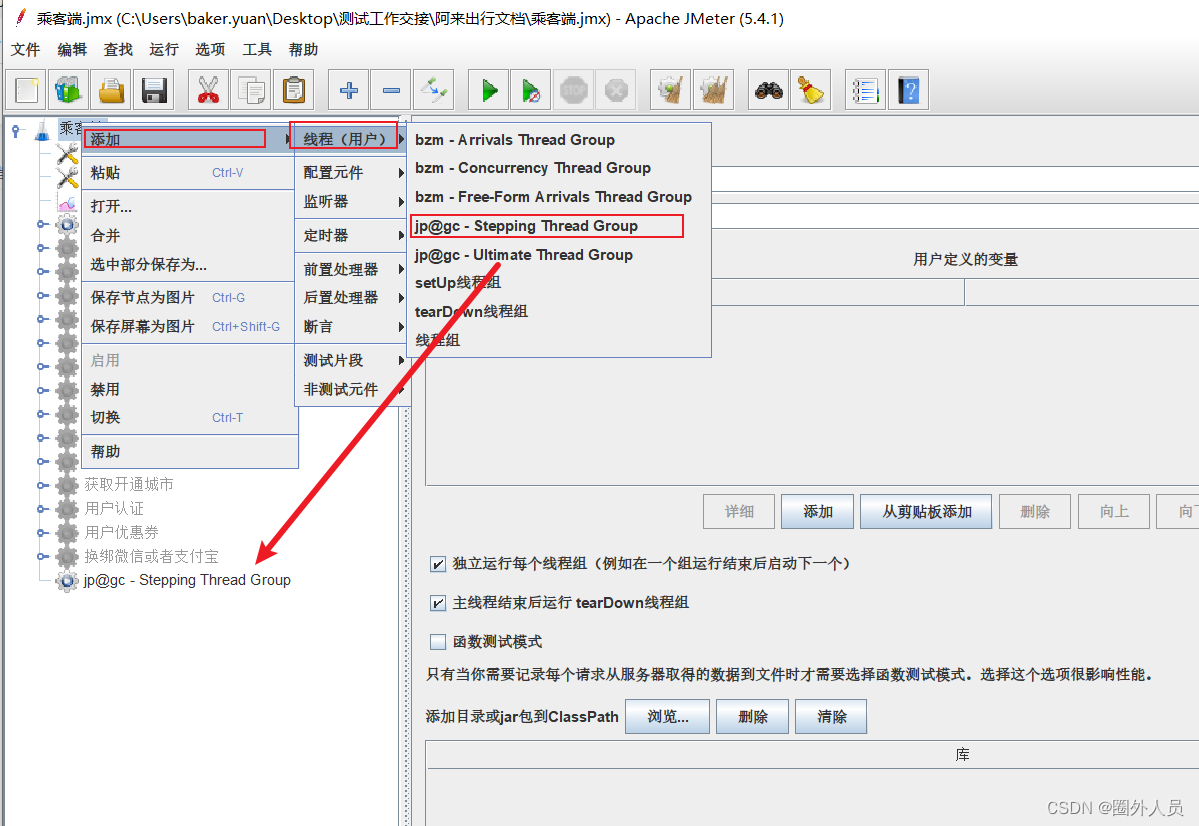Click the 浏览... button

click(668, 717)
